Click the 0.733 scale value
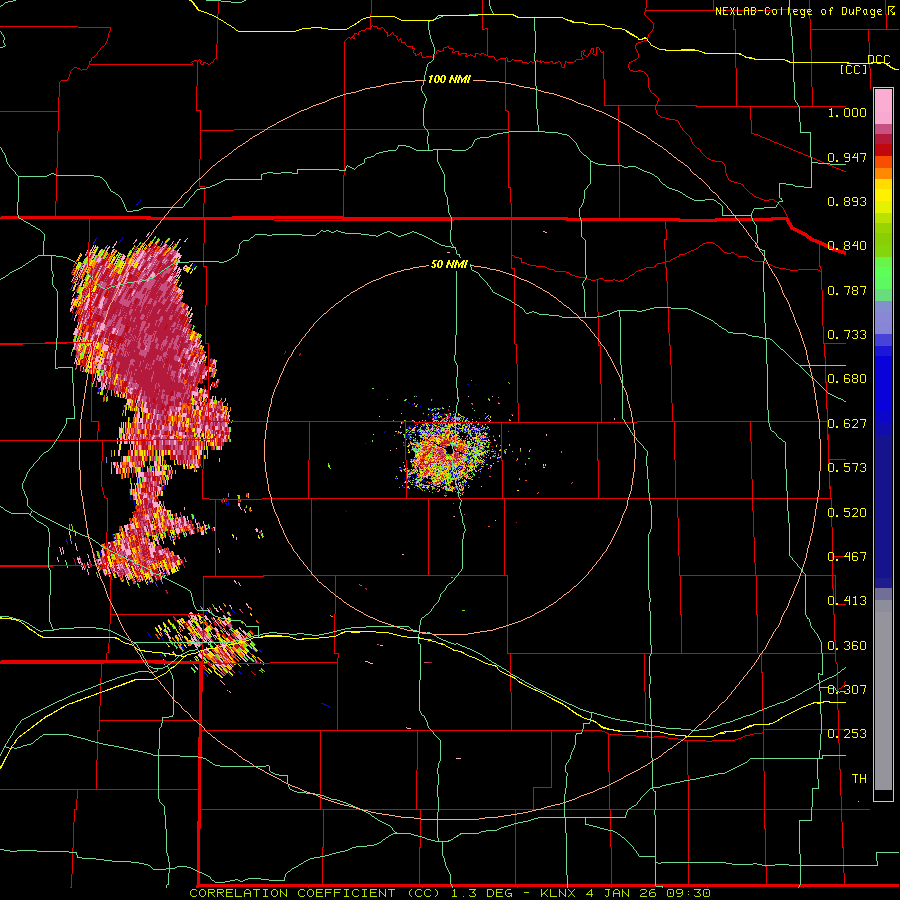900x900 pixels. [x=847, y=335]
